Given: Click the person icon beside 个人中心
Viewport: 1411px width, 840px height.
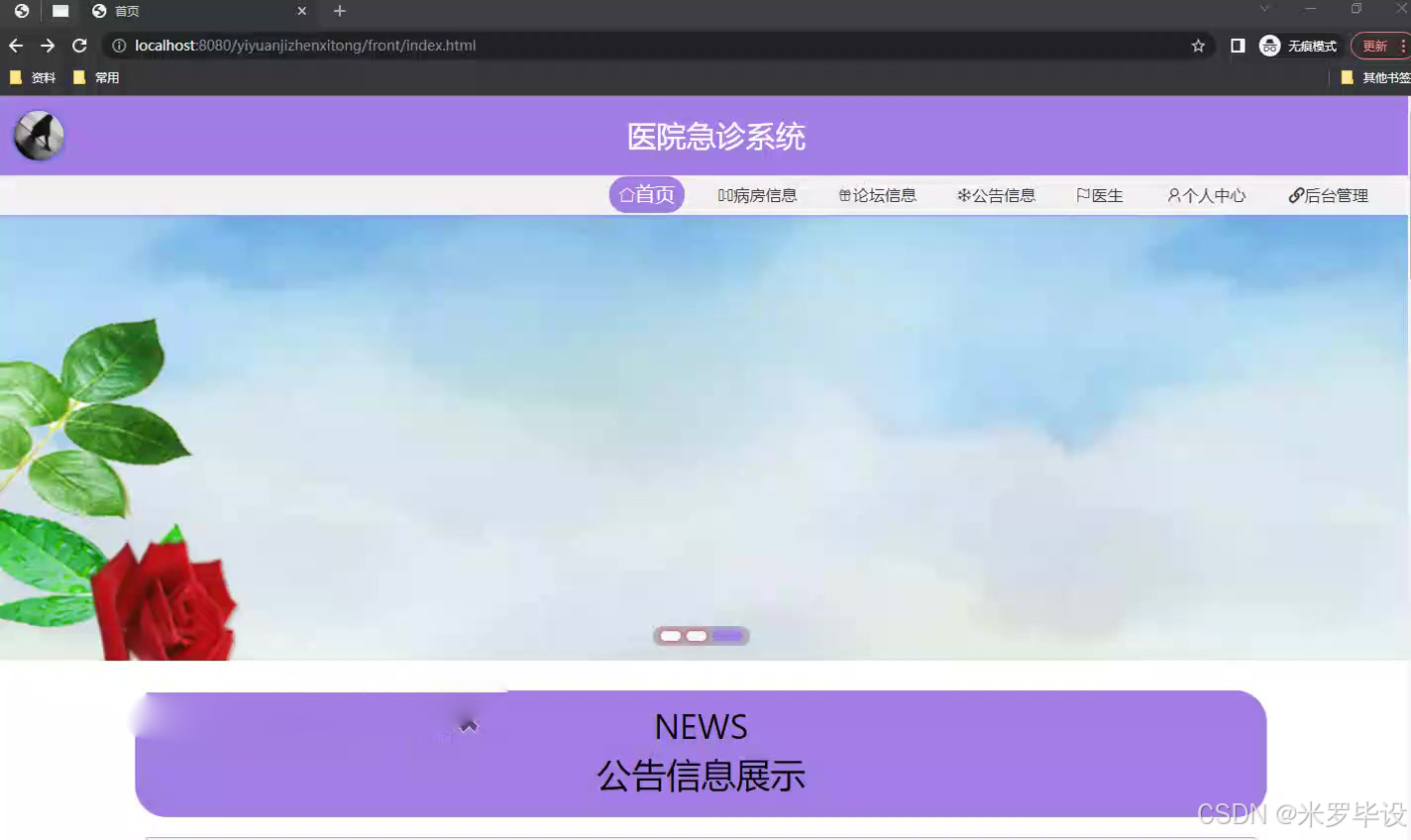Looking at the screenshot, I should [1173, 195].
